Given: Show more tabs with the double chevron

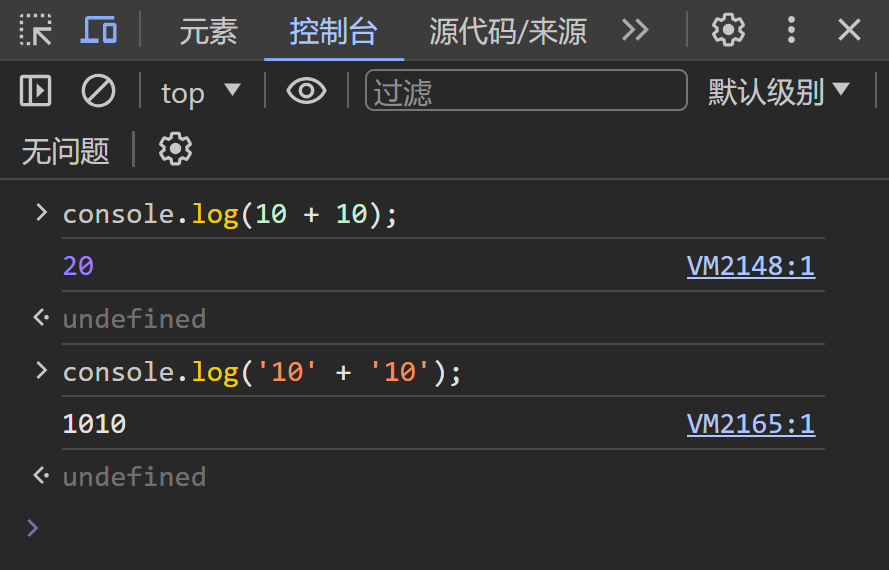Looking at the screenshot, I should point(635,31).
